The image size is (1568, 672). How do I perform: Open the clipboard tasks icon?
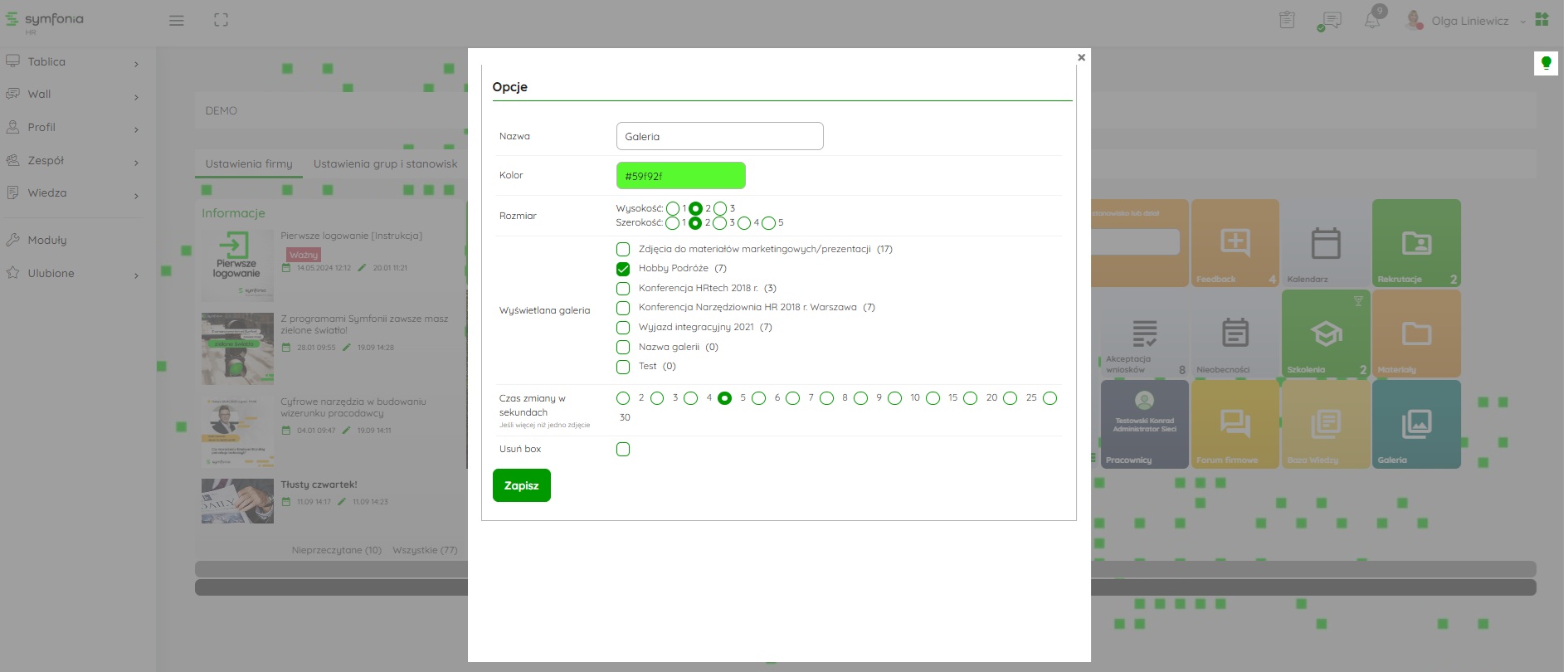(x=1287, y=21)
